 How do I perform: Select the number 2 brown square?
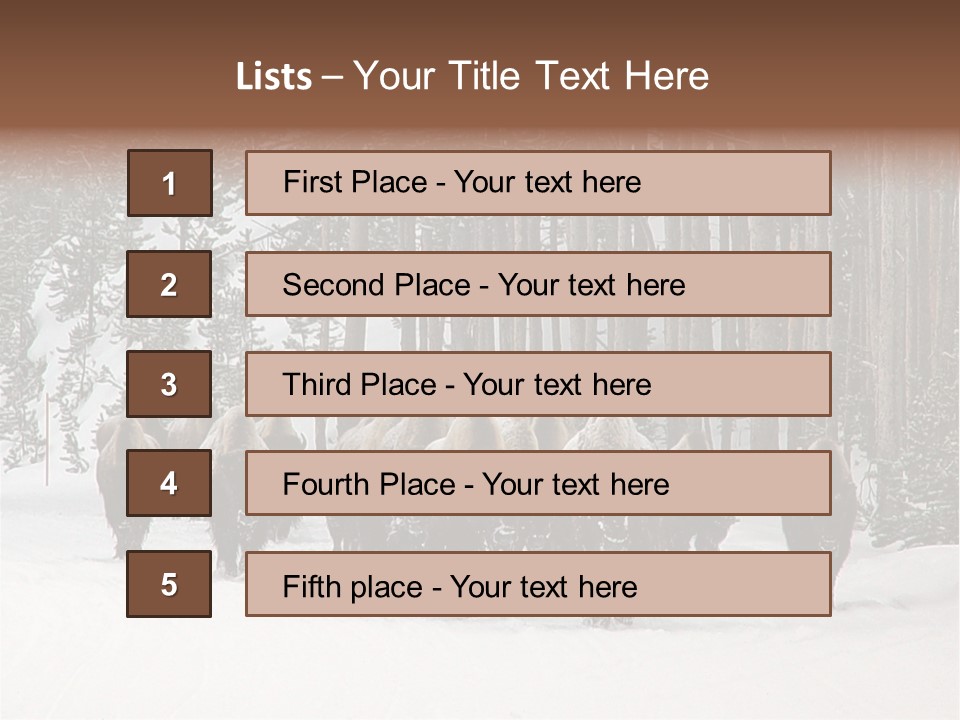coord(169,284)
